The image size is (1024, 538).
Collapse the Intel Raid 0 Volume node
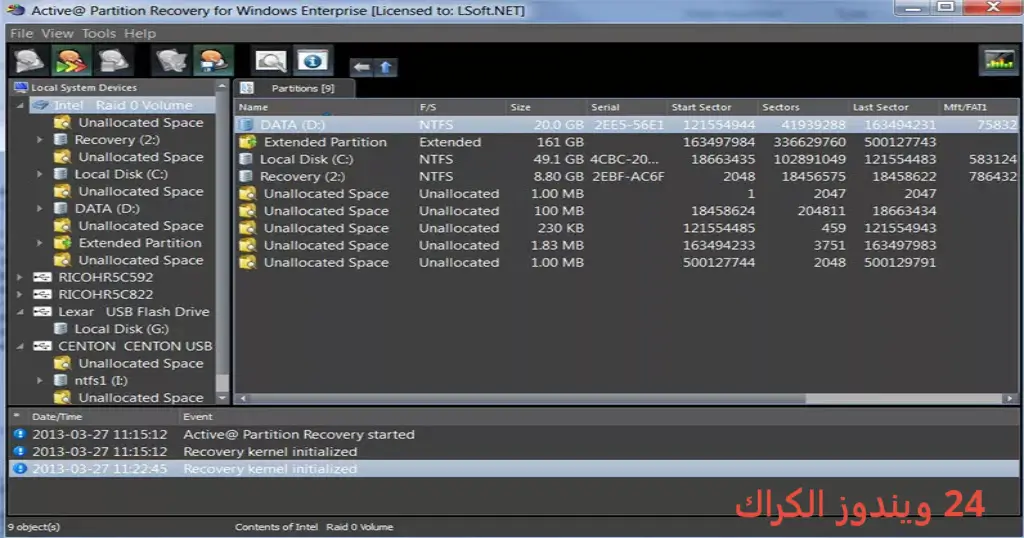20,105
